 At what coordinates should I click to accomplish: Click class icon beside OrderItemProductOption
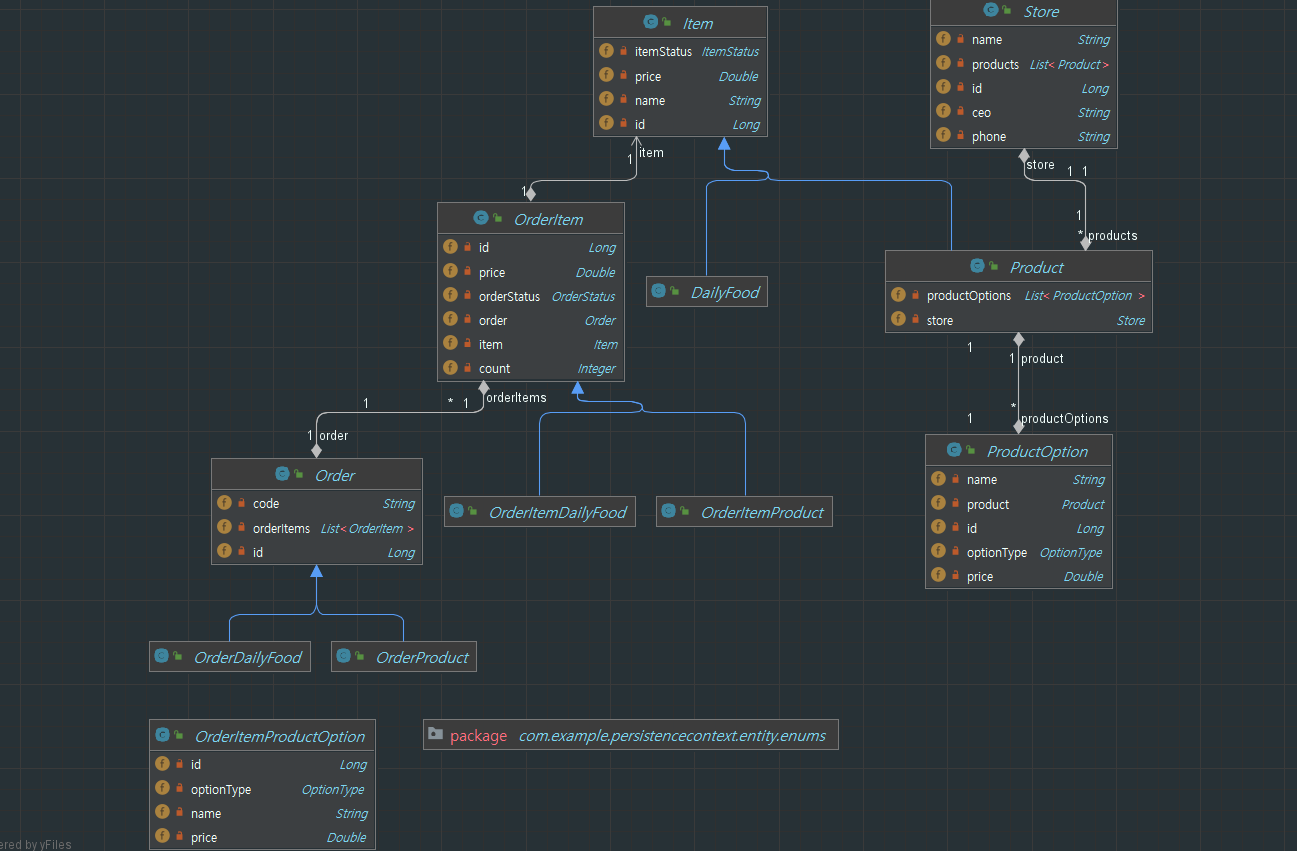click(x=162, y=735)
